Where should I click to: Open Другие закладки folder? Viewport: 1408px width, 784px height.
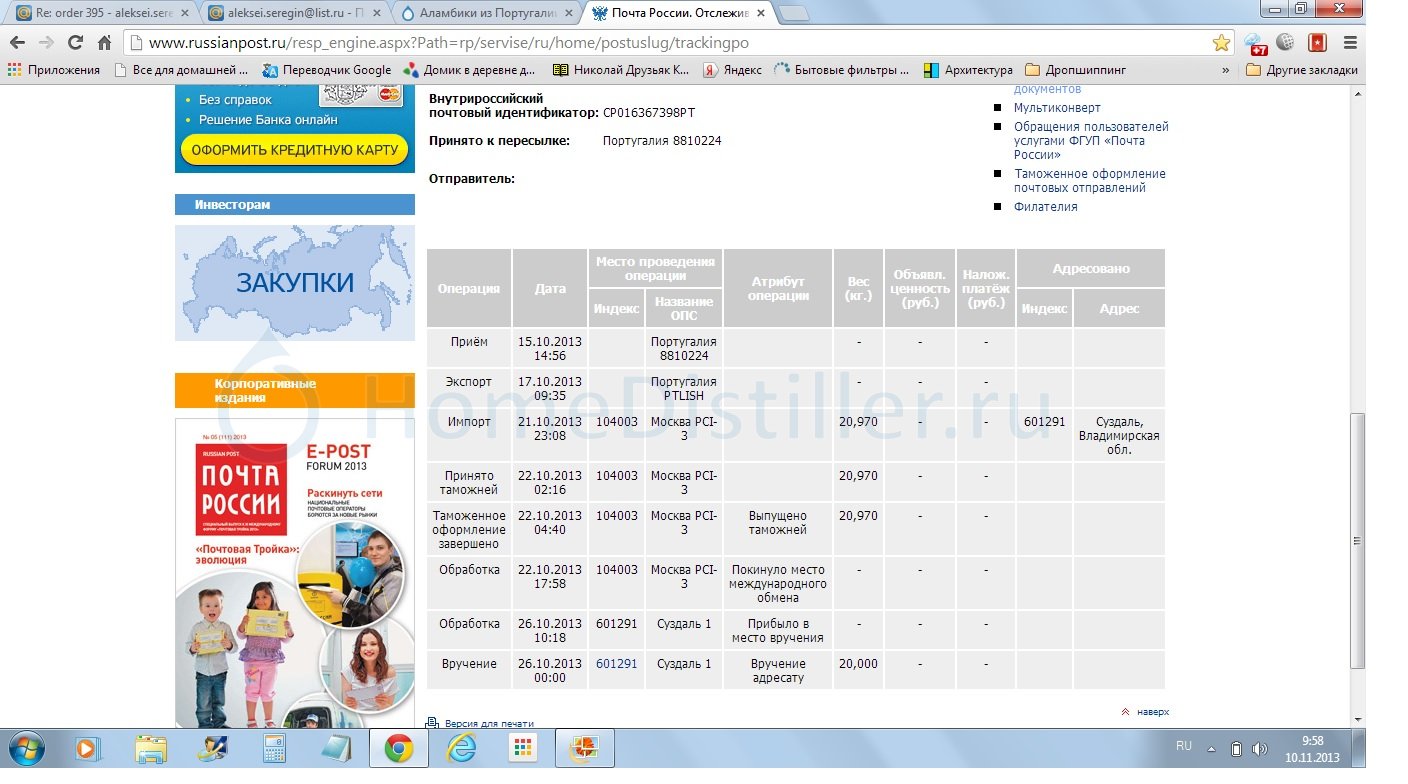click(x=1302, y=70)
